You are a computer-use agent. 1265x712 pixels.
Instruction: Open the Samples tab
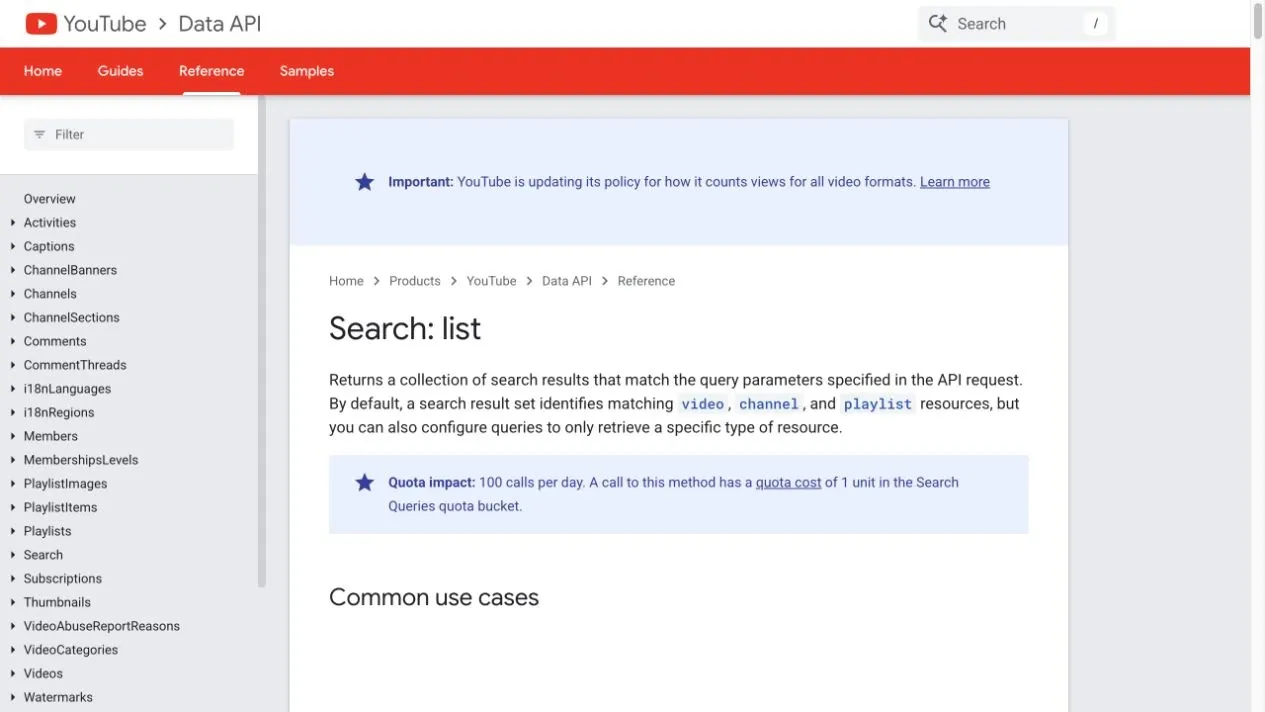[x=307, y=71]
